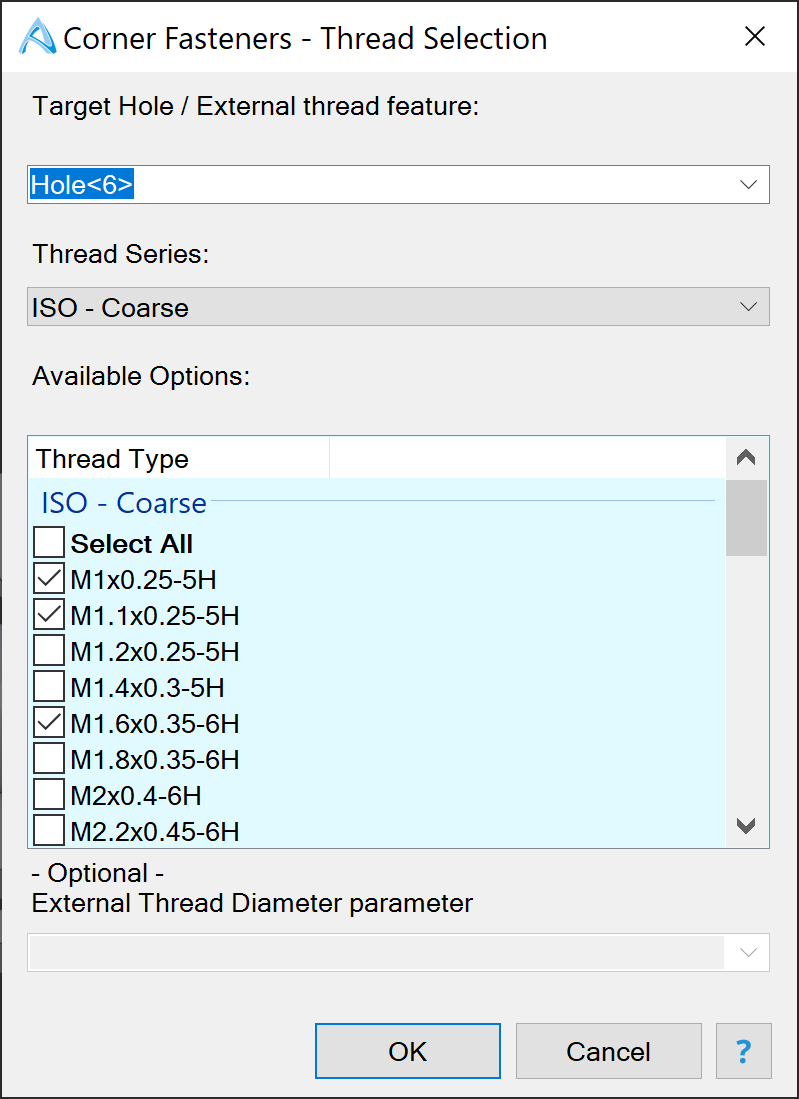Click the Cancel button

[x=608, y=1051]
